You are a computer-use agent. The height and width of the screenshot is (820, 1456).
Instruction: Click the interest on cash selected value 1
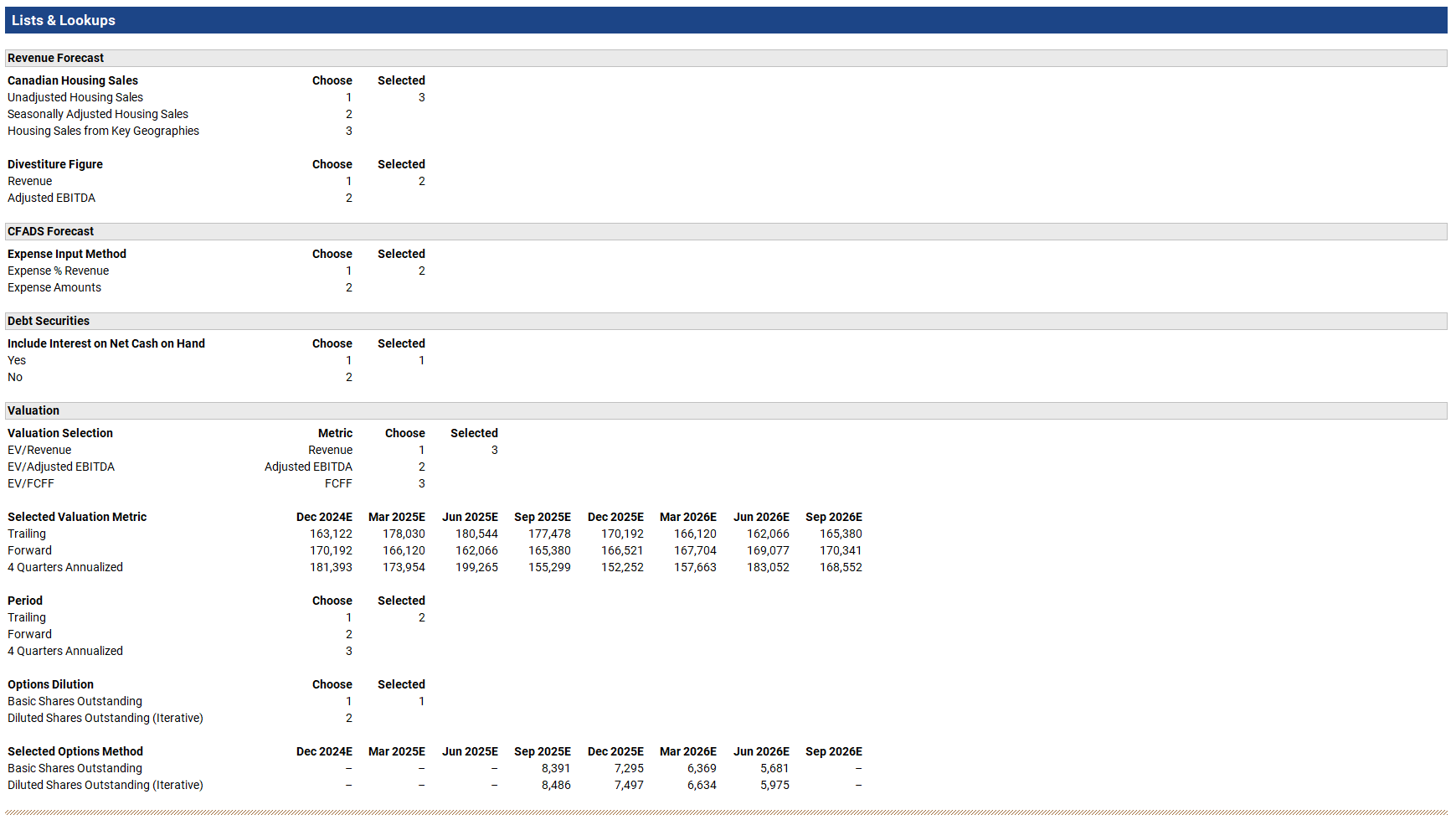(x=422, y=360)
